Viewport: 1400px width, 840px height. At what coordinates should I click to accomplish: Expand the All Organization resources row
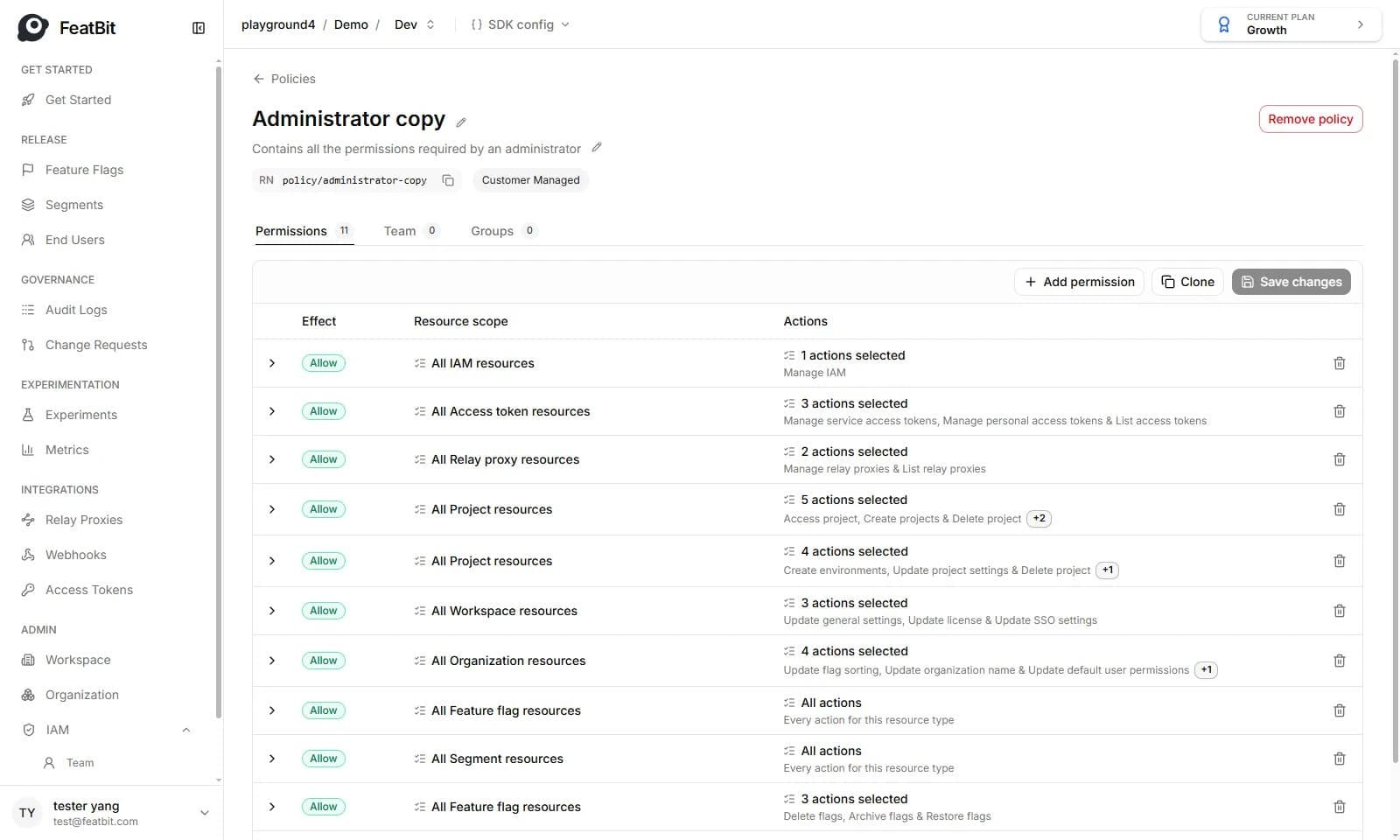click(x=272, y=661)
